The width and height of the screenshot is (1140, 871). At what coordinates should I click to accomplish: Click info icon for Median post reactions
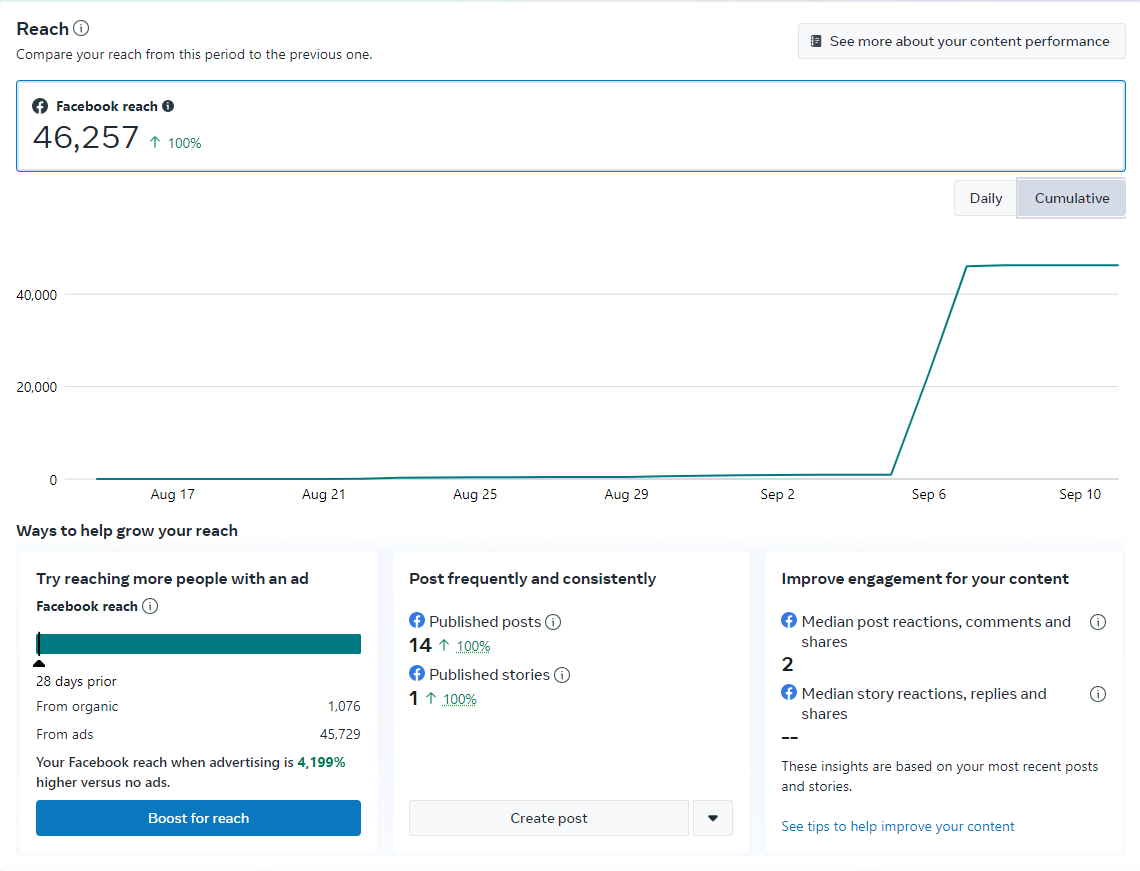(x=1098, y=622)
